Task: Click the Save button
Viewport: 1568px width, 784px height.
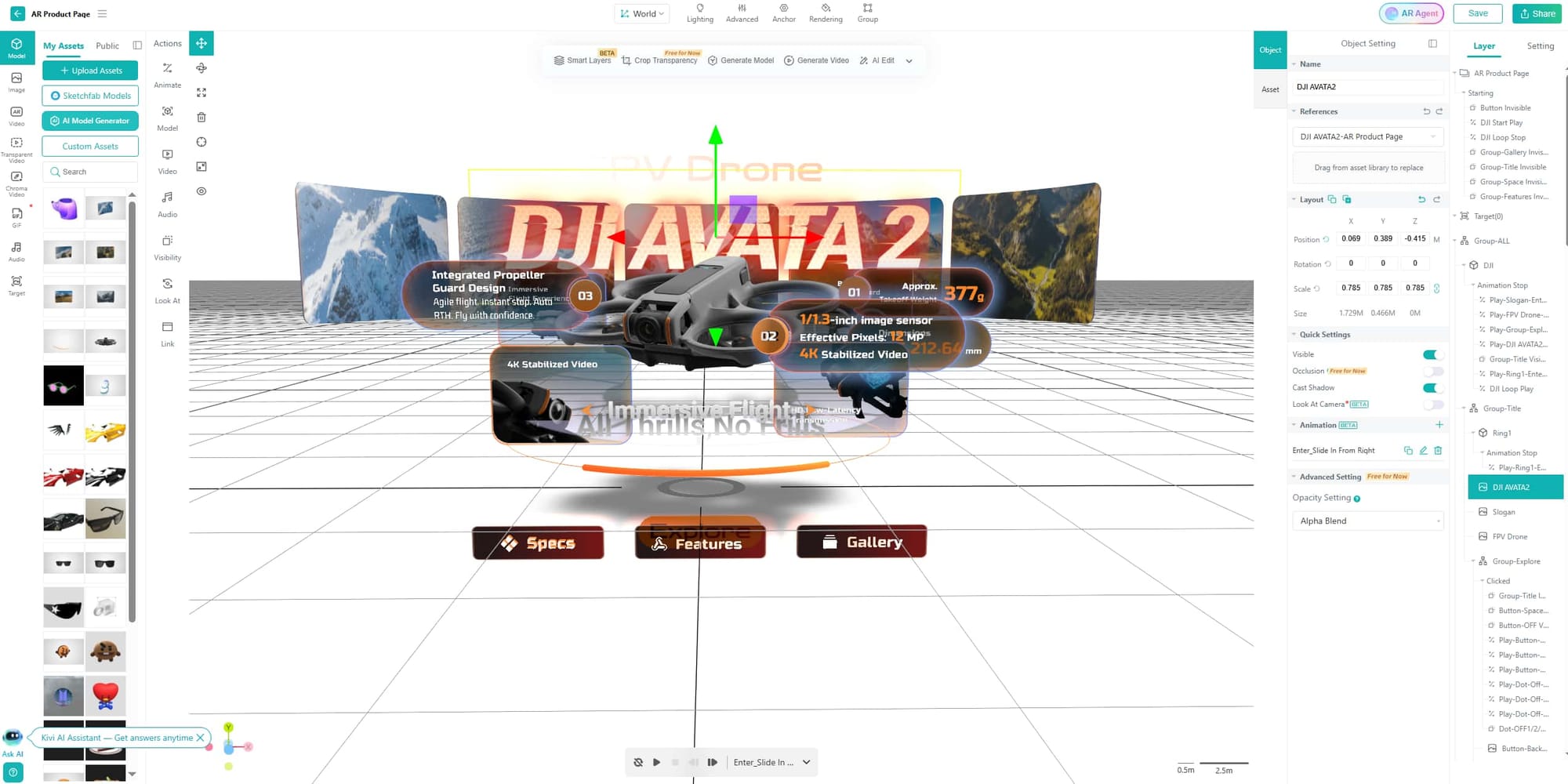Action: 1477,13
